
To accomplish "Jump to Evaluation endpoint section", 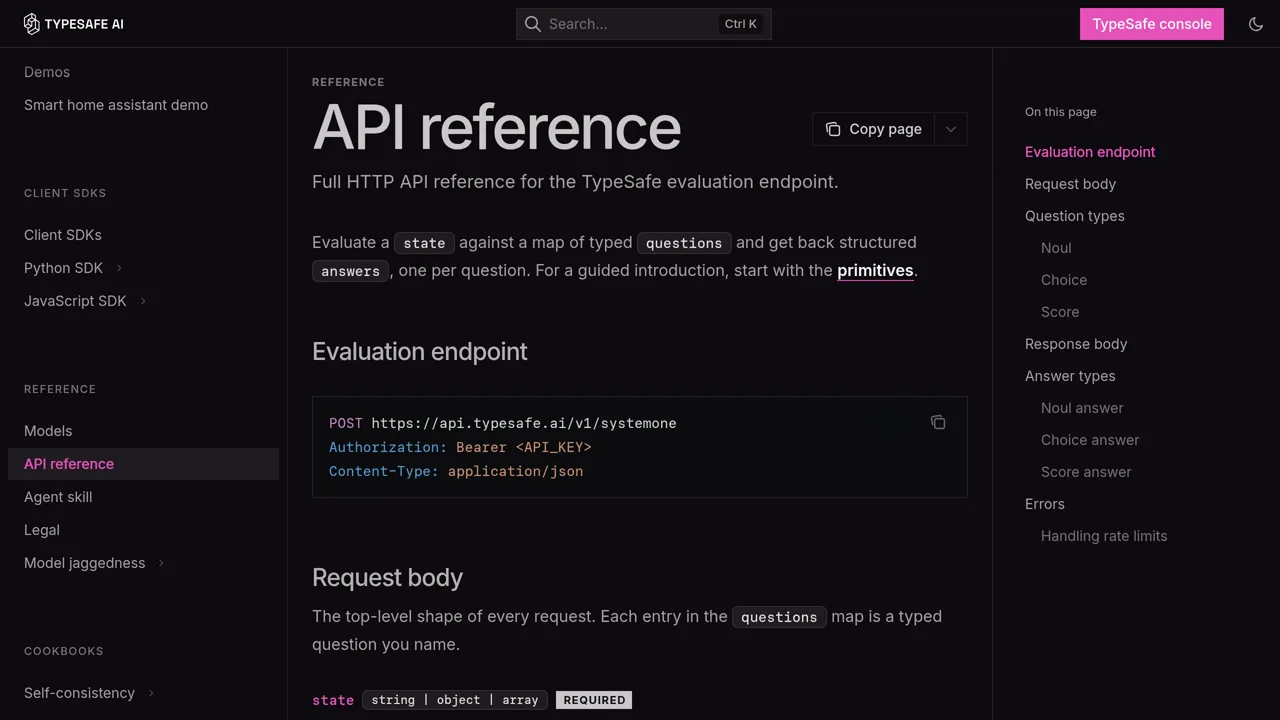I will tap(1090, 152).
